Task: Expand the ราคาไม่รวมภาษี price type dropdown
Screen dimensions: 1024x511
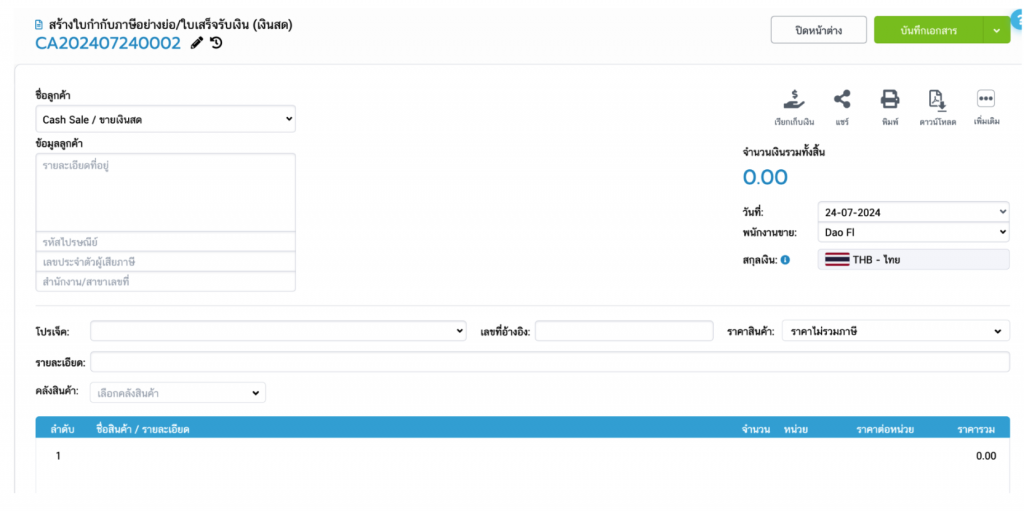Action: point(895,331)
